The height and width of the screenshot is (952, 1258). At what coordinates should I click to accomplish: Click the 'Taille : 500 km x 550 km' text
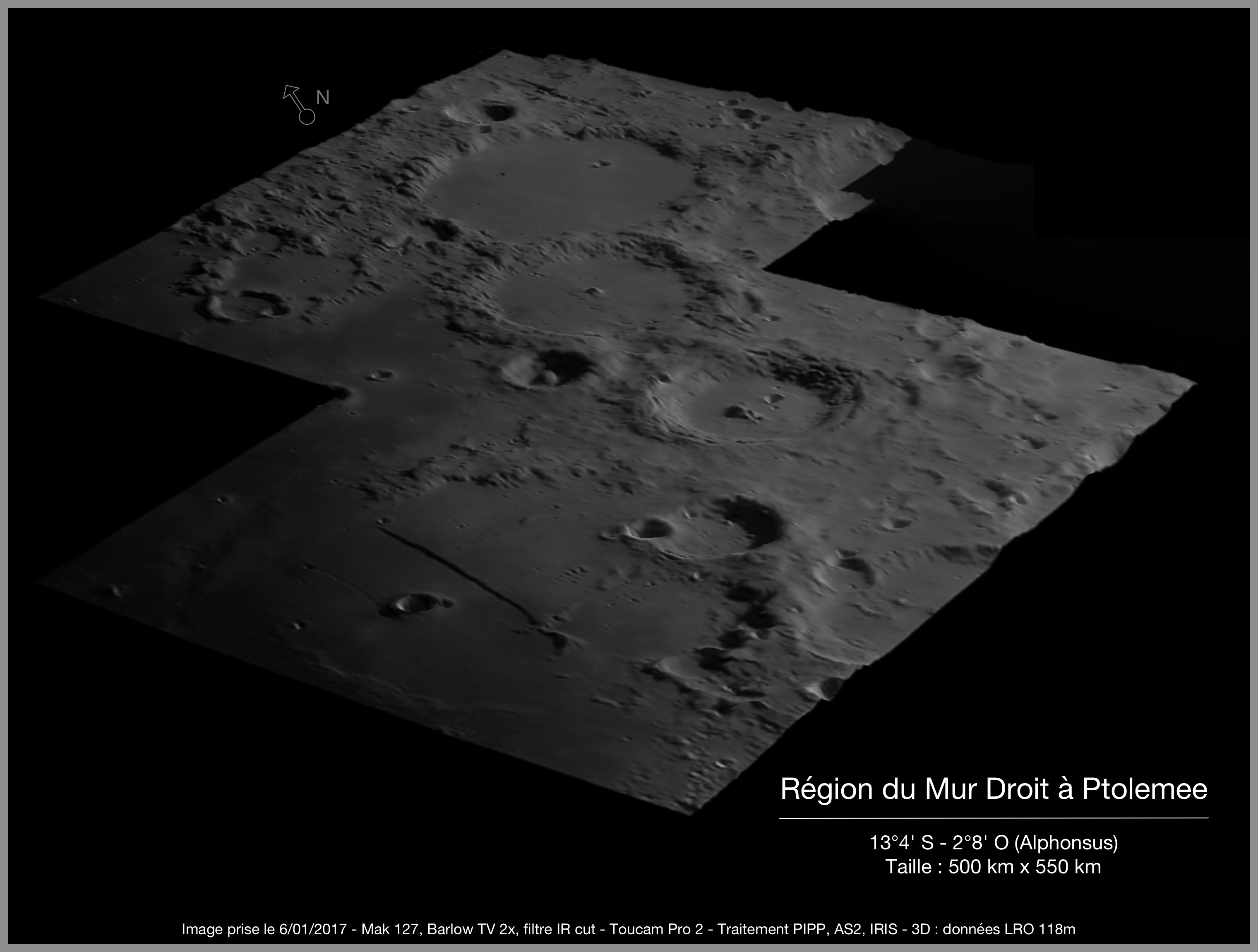click(993, 867)
